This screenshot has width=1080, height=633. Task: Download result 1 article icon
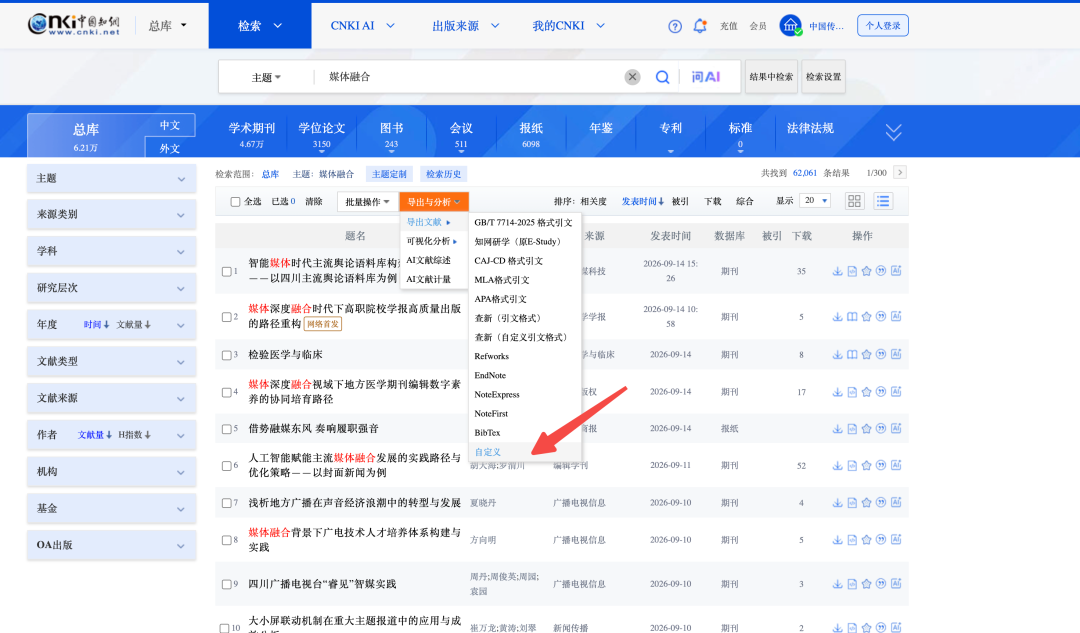pyautogui.click(x=838, y=271)
